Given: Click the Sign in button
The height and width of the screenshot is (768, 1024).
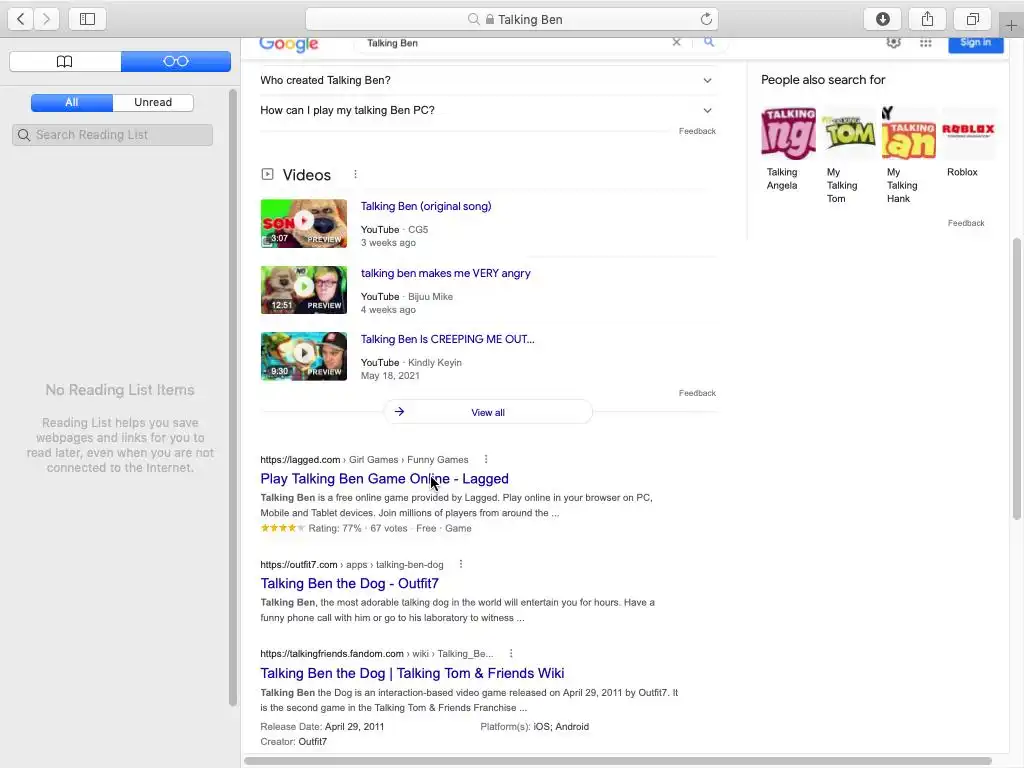Looking at the screenshot, I should point(976,43).
